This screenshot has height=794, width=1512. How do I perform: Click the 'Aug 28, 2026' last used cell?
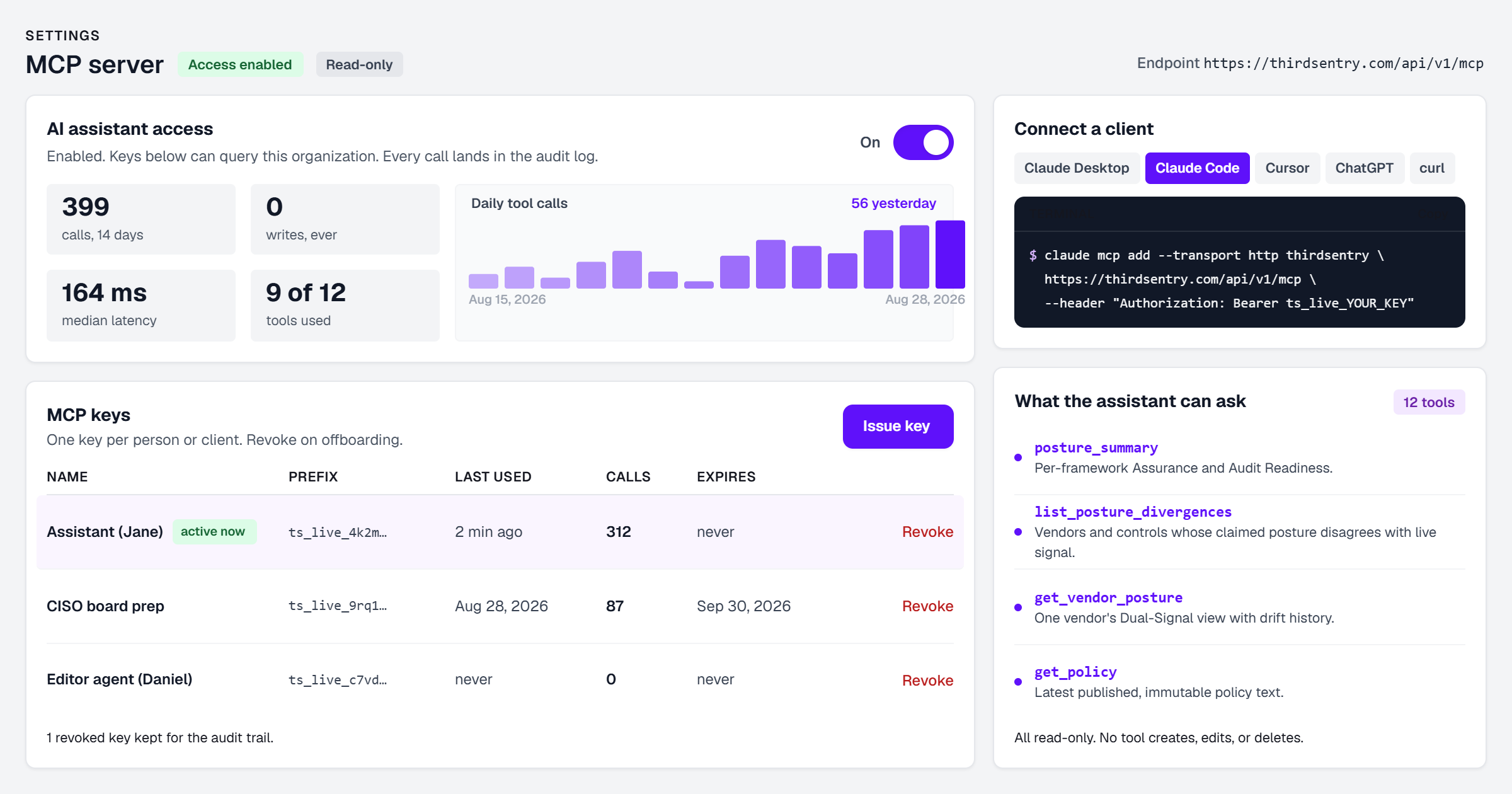[501, 606]
